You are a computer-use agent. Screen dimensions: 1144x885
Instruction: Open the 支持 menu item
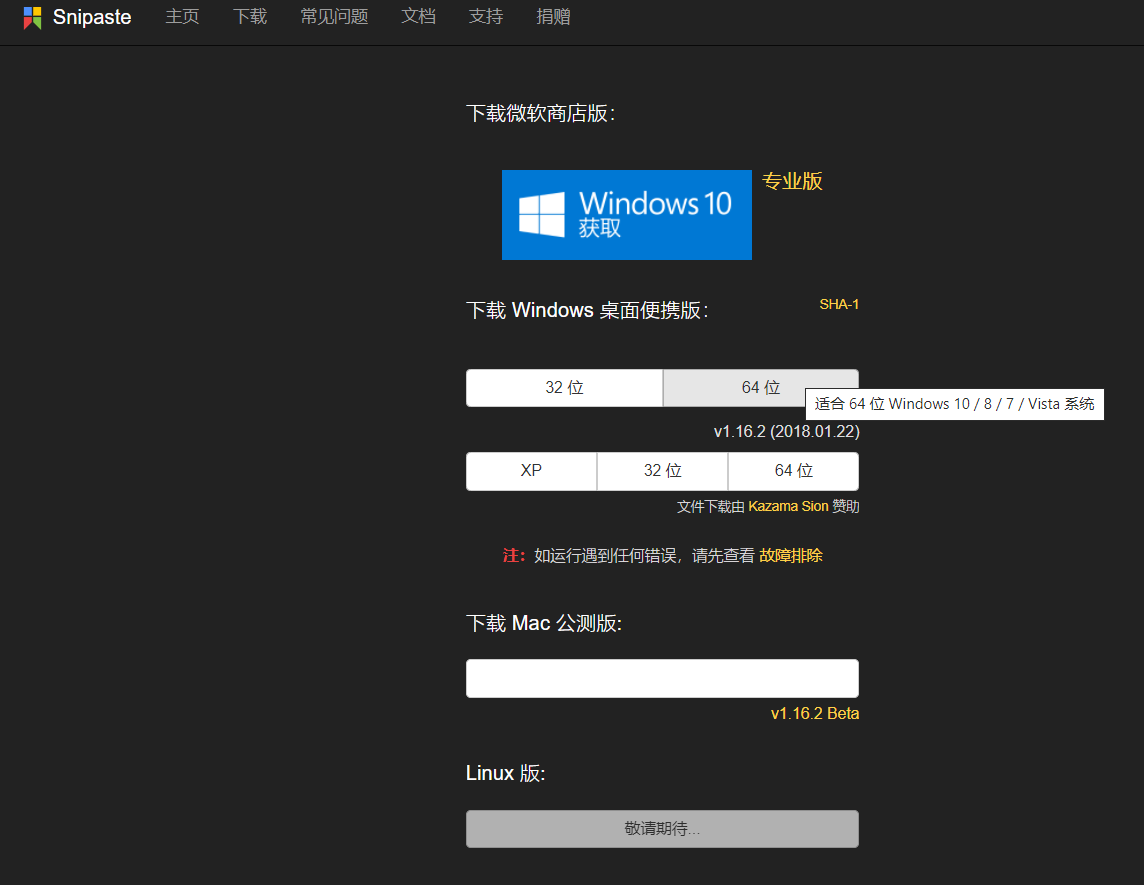point(485,17)
